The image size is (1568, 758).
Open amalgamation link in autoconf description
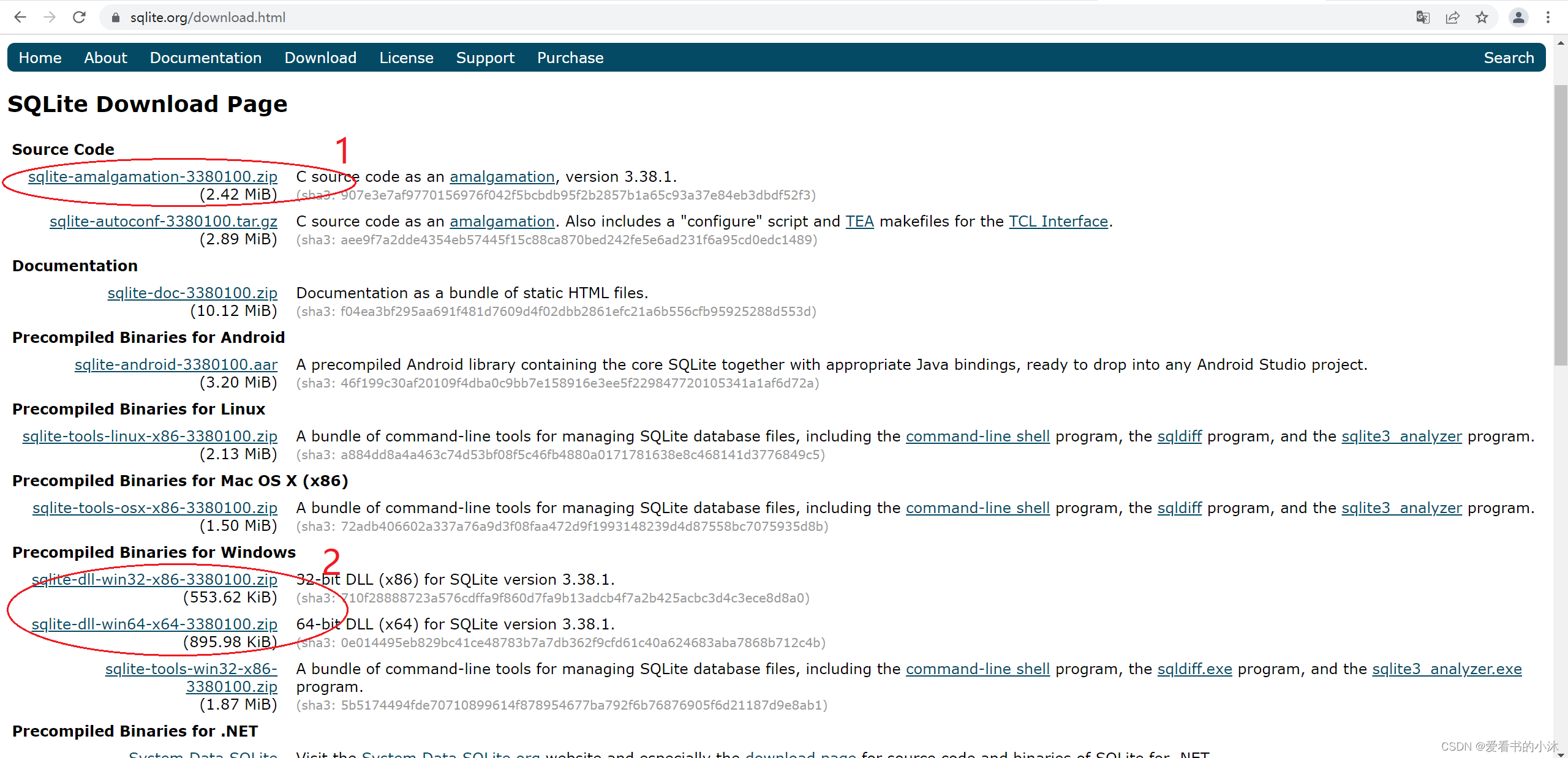pos(502,221)
